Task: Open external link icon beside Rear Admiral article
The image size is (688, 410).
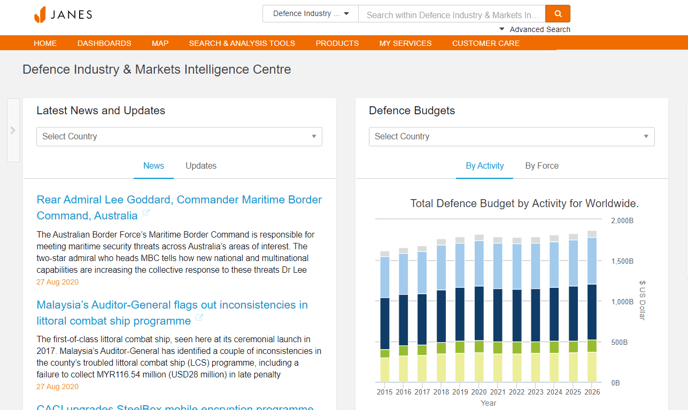Action: 147,214
